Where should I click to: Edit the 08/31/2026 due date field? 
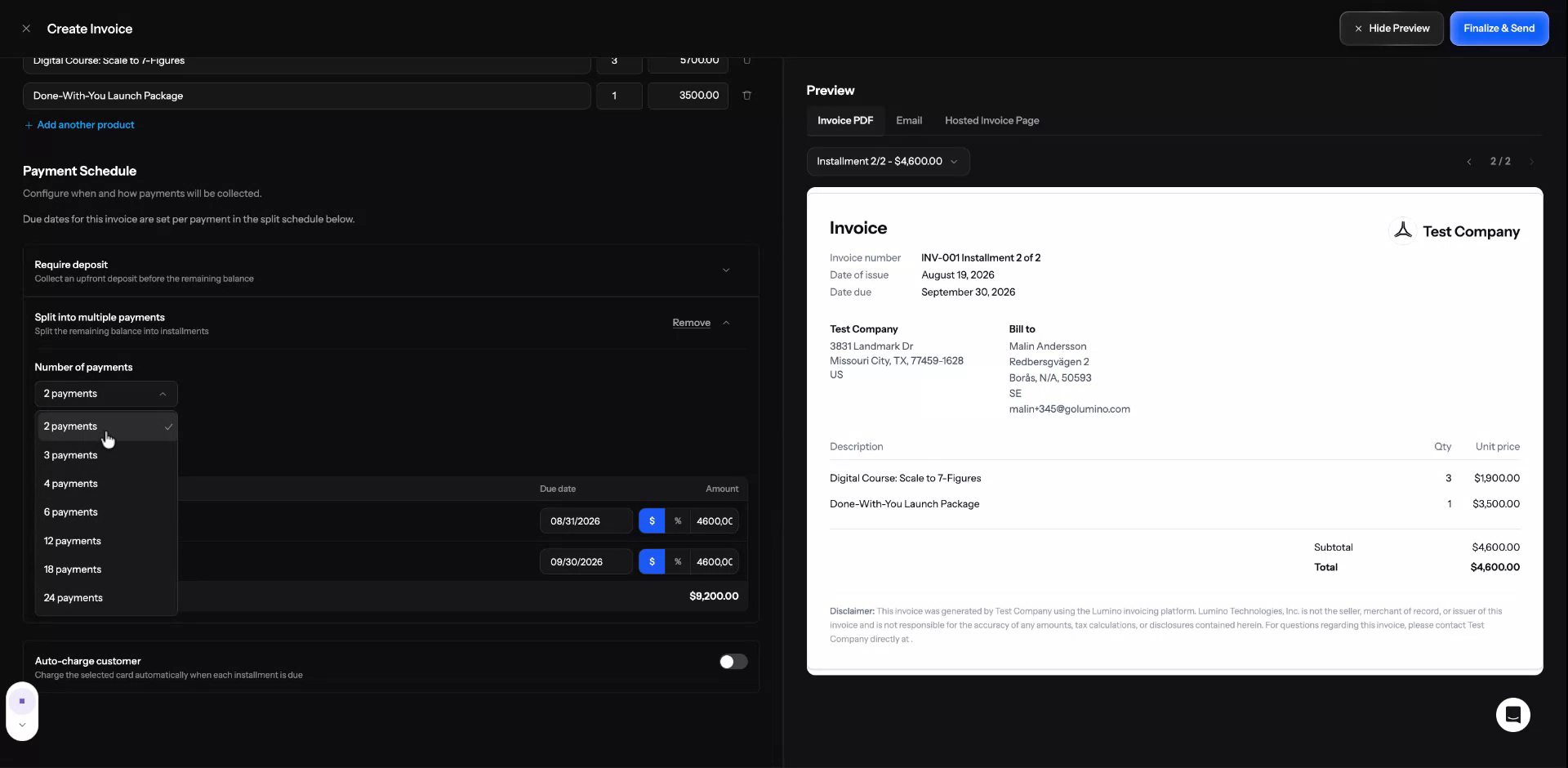tap(586, 521)
